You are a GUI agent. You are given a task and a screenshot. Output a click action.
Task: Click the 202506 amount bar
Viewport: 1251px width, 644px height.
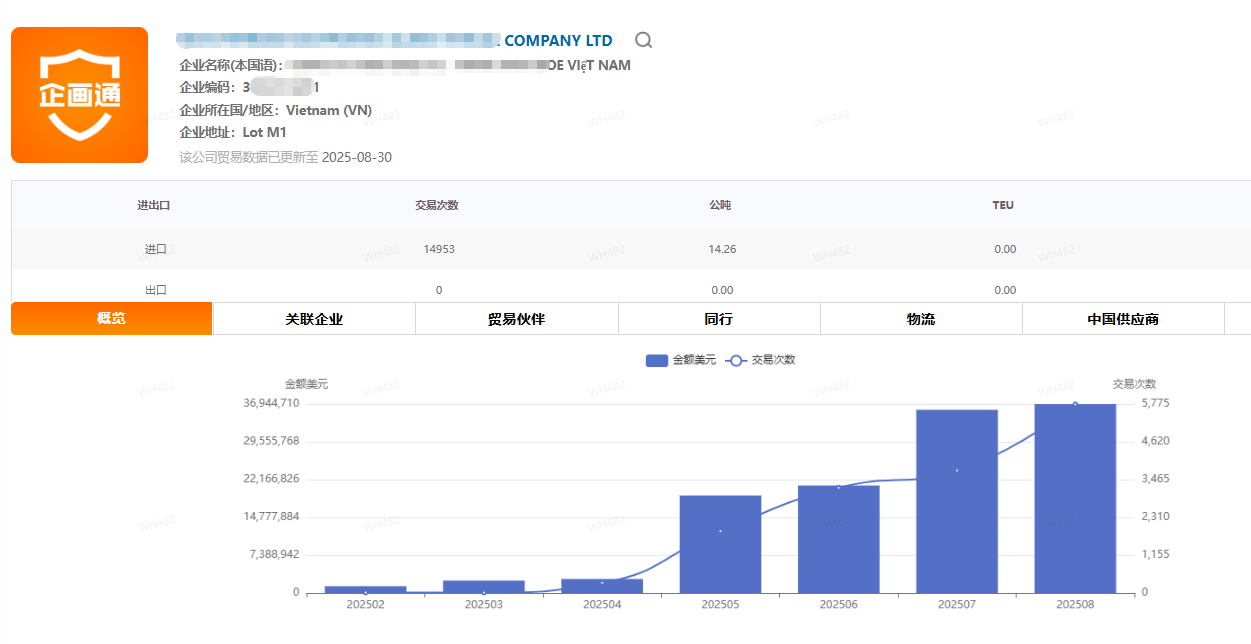click(x=839, y=539)
